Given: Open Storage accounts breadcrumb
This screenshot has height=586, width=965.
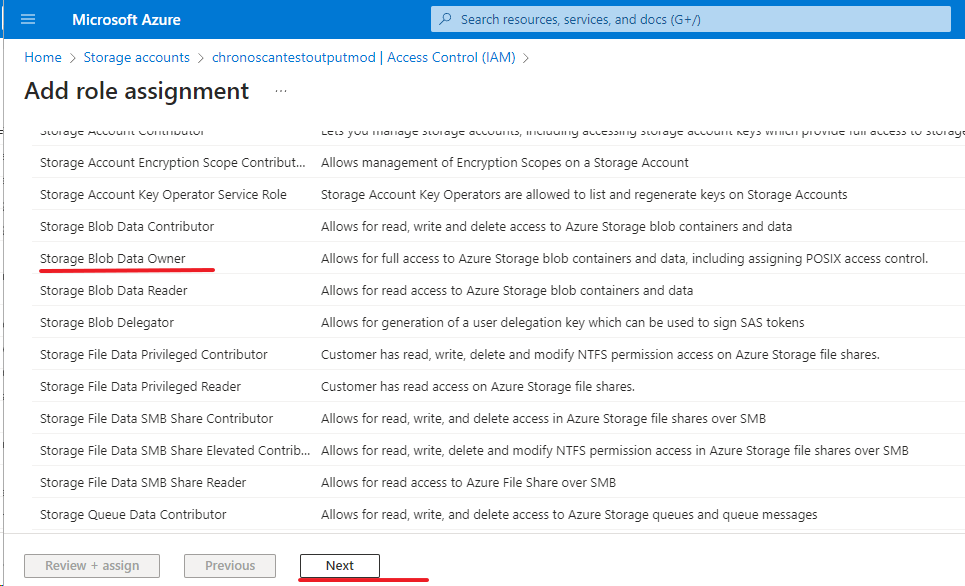Looking at the screenshot, I should coord(136,58).
